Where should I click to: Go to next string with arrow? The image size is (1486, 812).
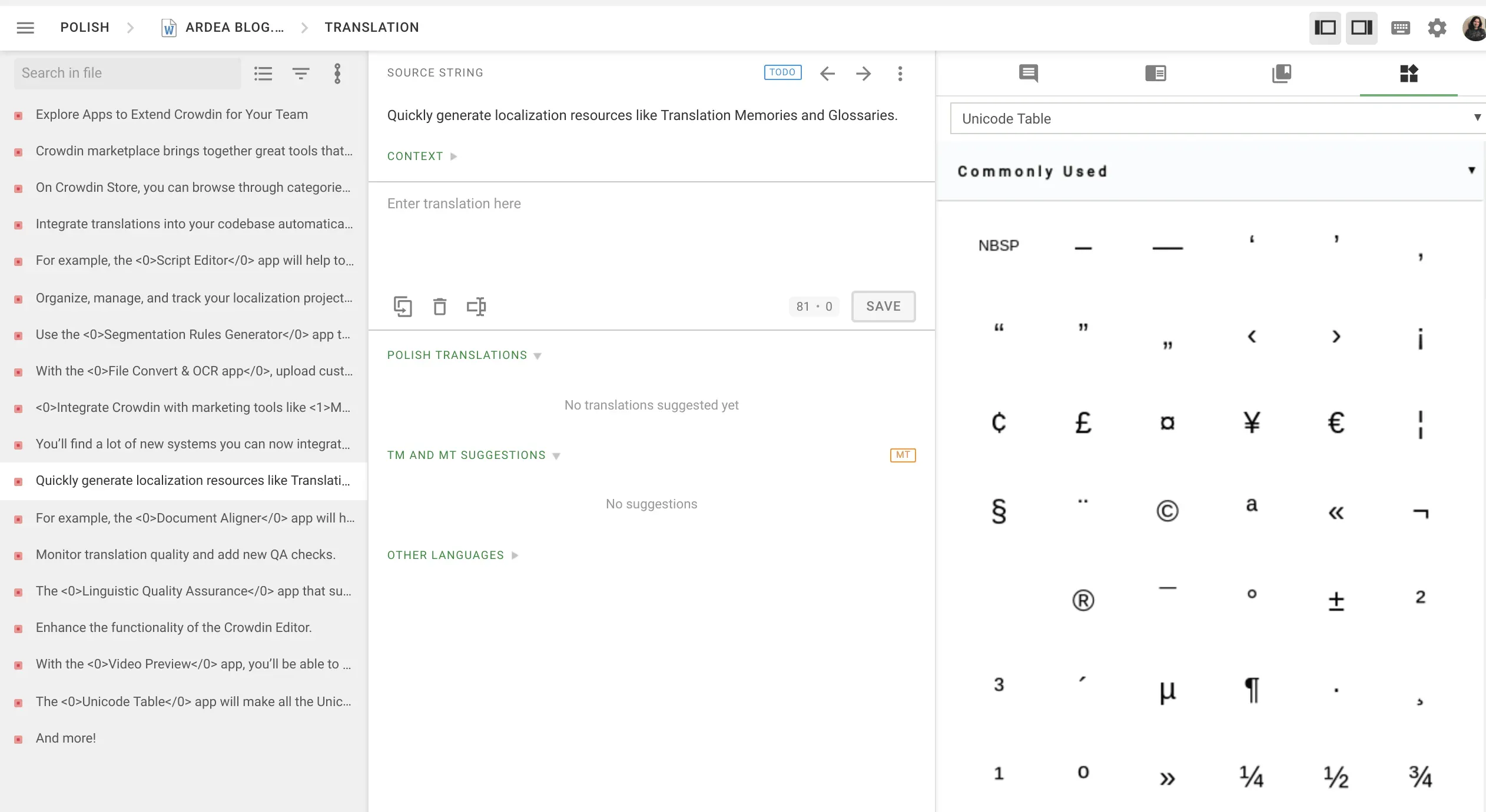coord(863,73)
